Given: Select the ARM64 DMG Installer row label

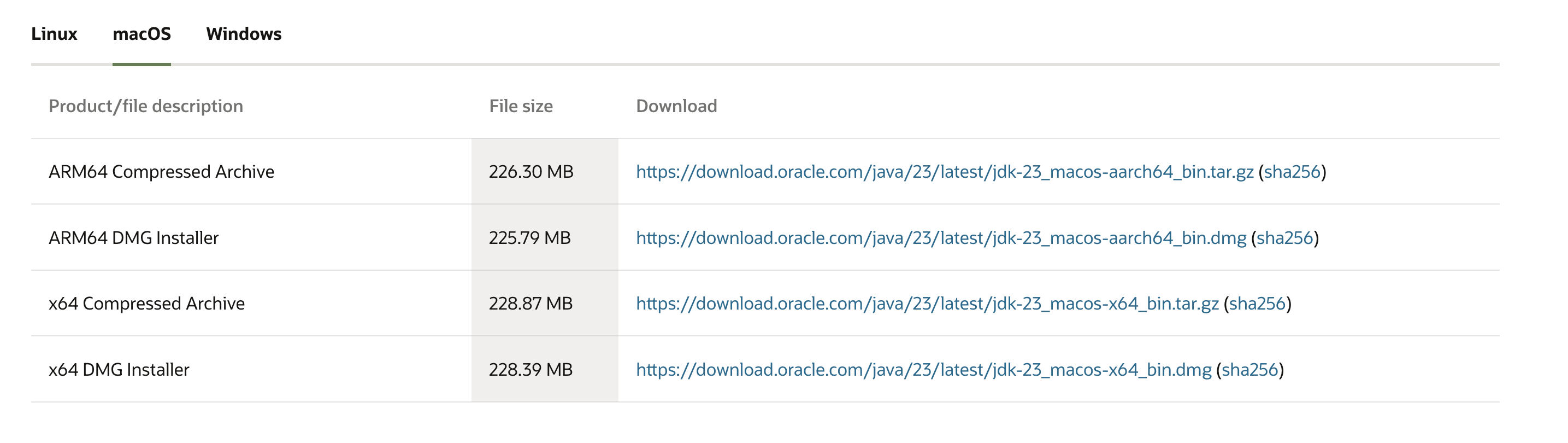Looking at the screenshot, I should tap(133, 238).
